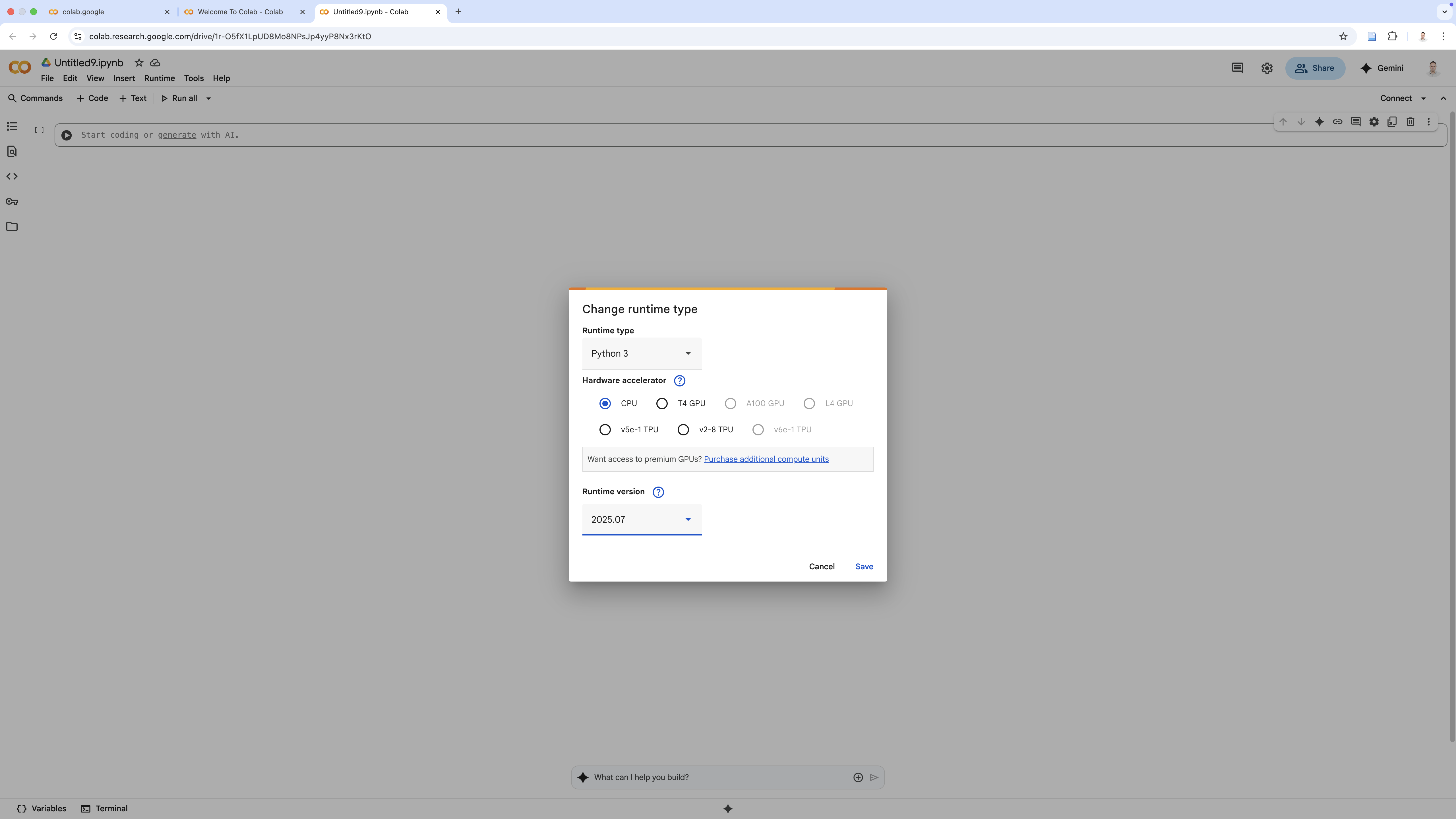Screen dimensions: 1456x819
Task: Select the T4 GPU radio button
Action: (x=662, y=404)
